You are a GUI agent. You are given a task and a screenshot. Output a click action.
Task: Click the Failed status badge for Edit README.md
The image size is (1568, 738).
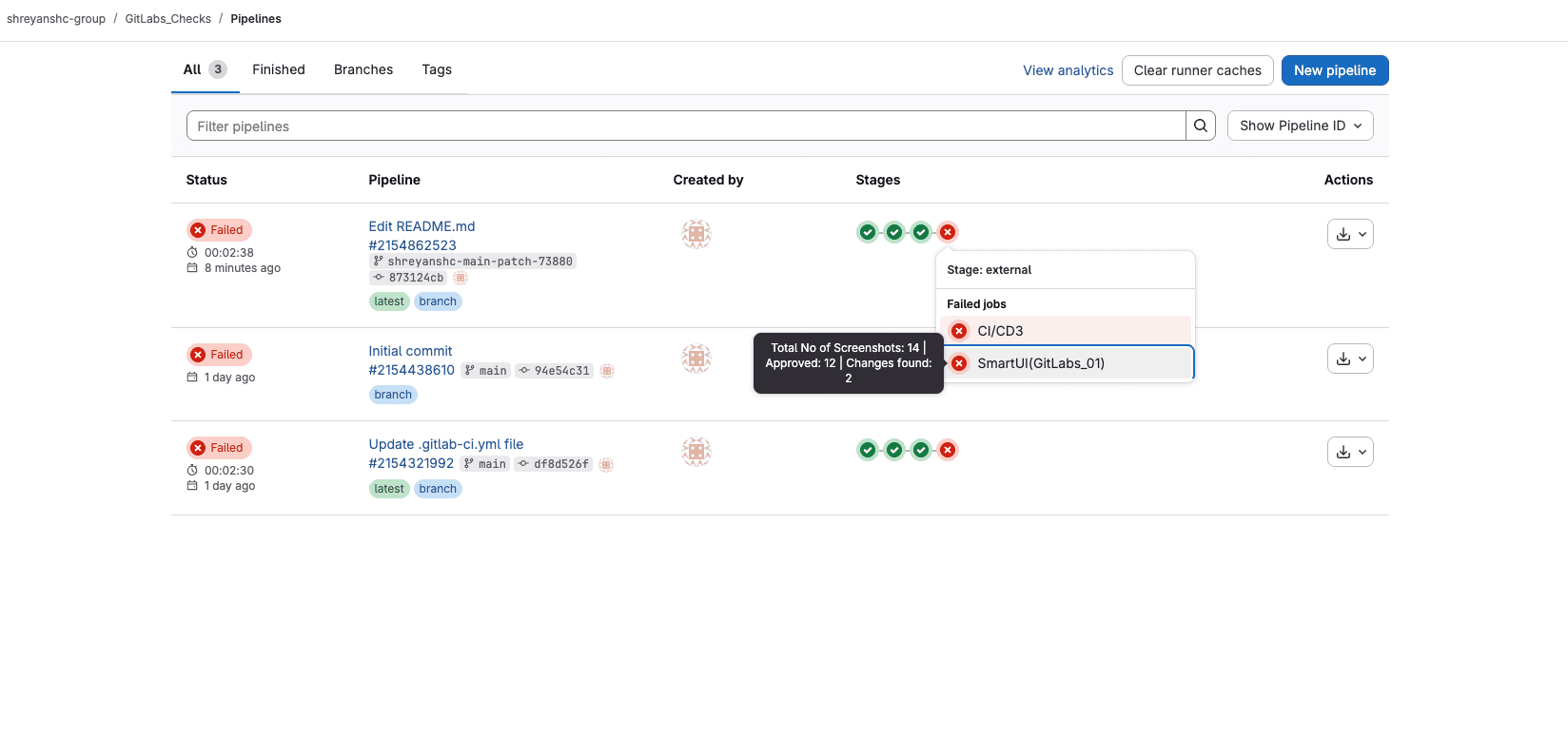[220, 230]
